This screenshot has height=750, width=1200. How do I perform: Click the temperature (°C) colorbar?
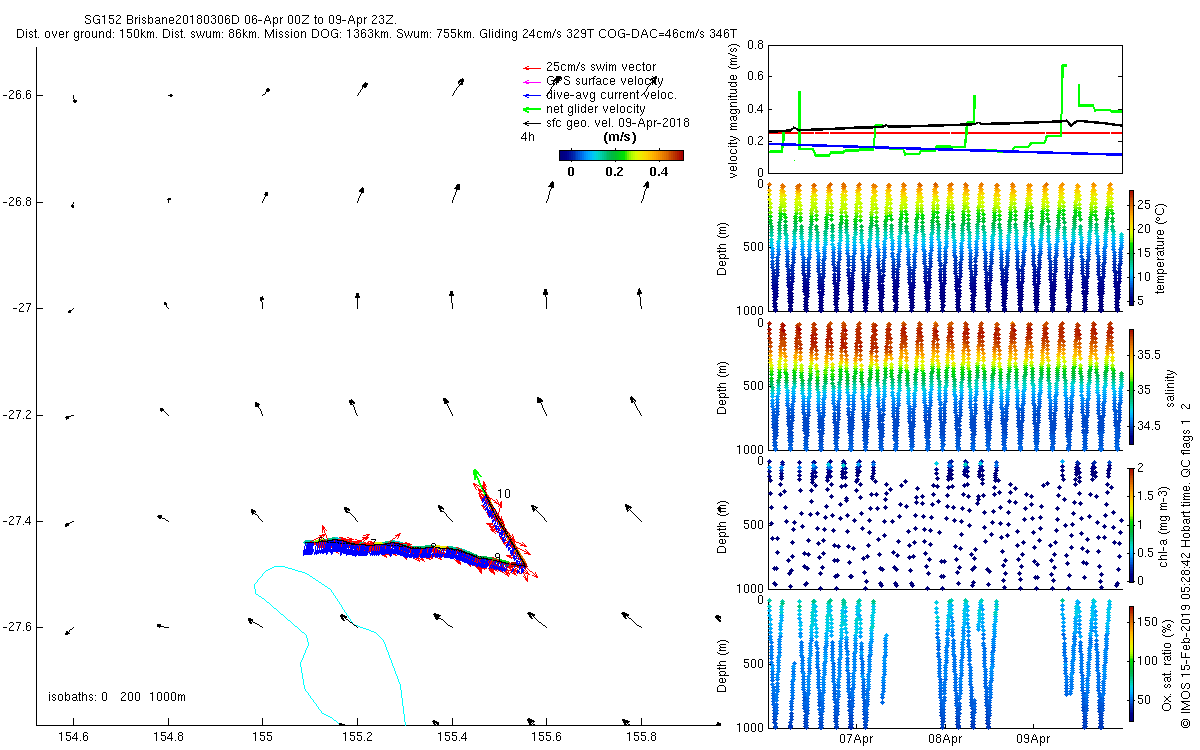[1133, 248]
